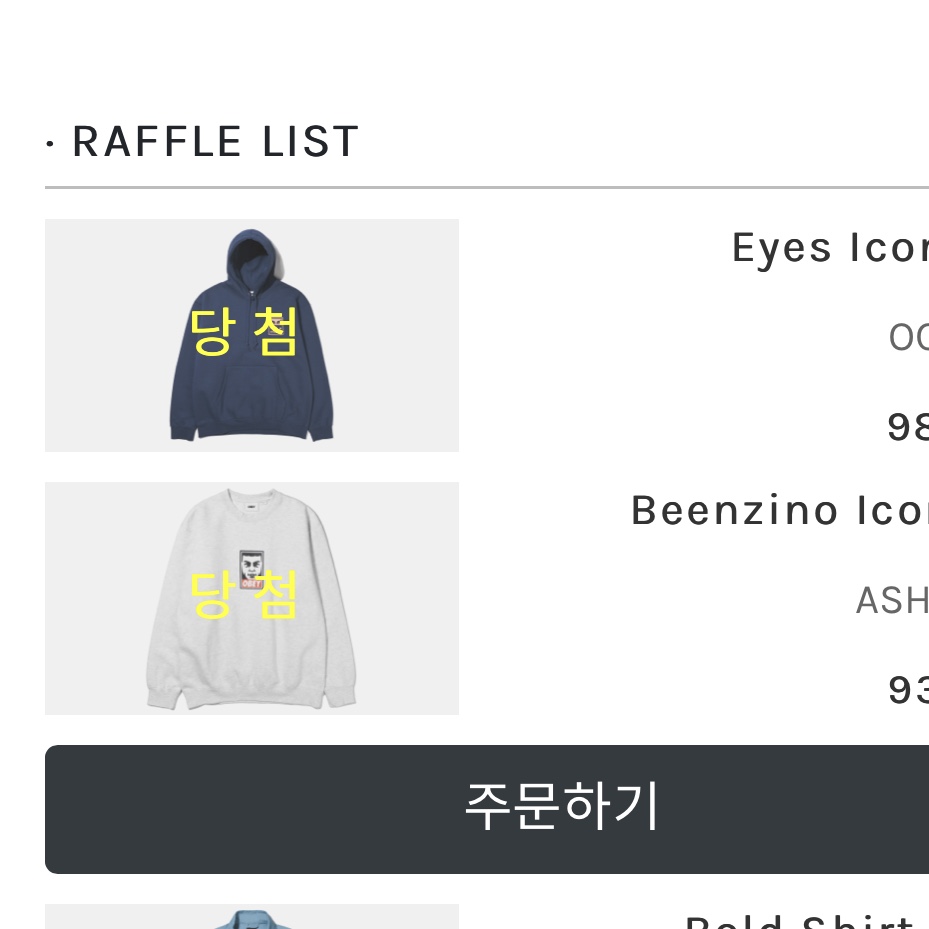Click the bullet dot before RAFFLE LIST
This screenshot has height=929, width=929.
(50, 144)
